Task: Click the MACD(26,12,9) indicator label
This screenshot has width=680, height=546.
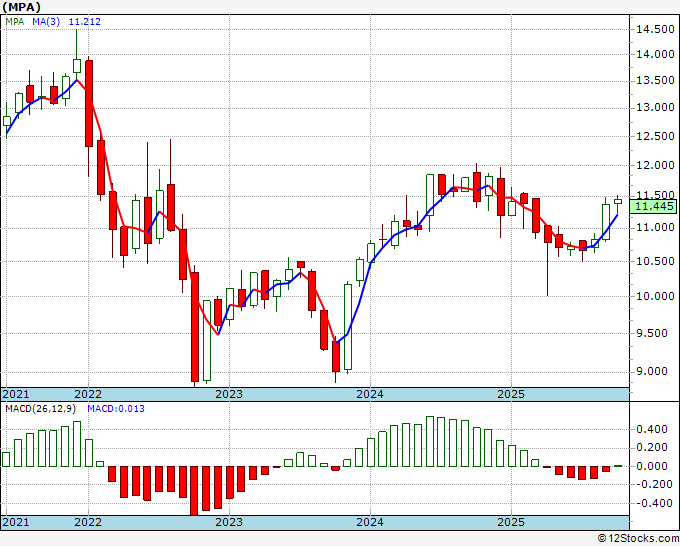Action: (x=41, y=409)
